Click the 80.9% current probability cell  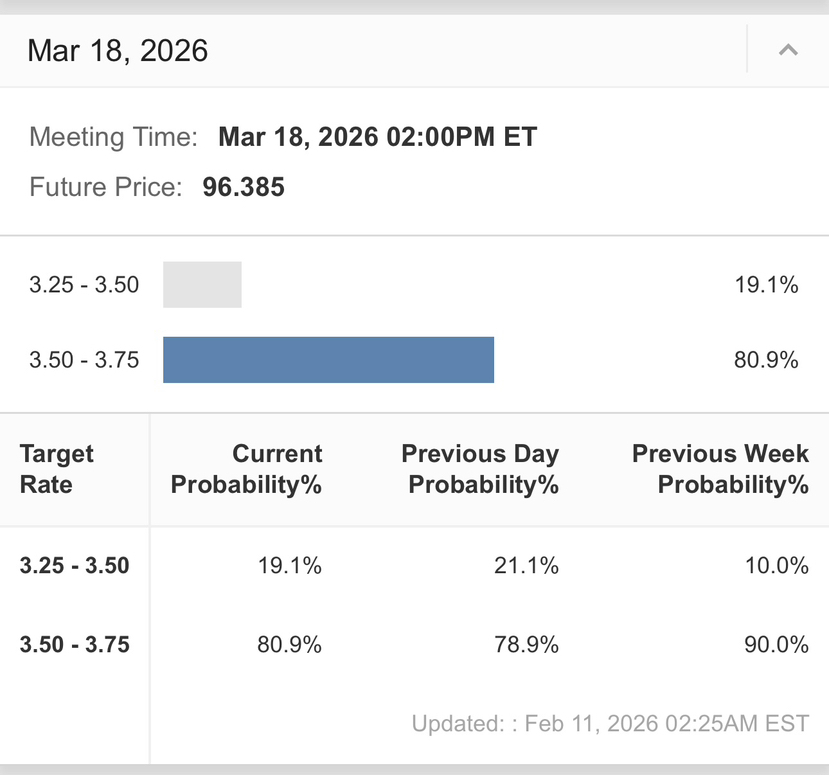[x=289, y=645]
